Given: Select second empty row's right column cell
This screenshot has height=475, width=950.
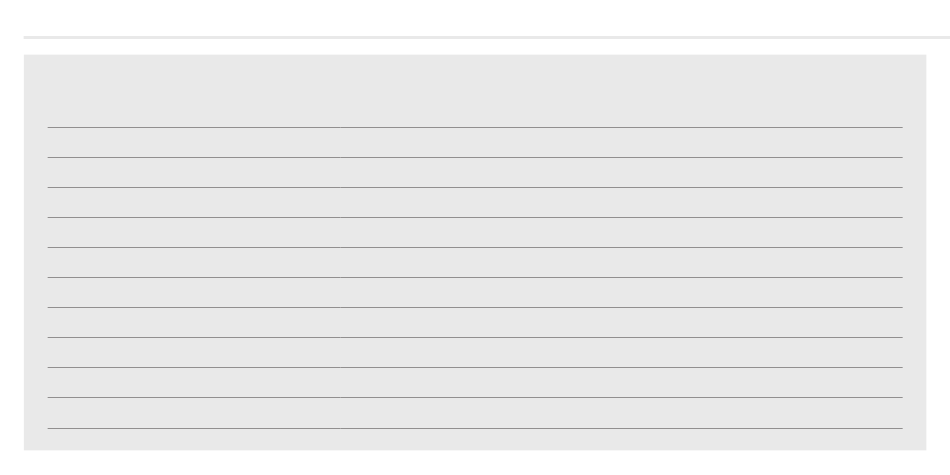Looking at the screenshot, I should click(x=622, y=173).
